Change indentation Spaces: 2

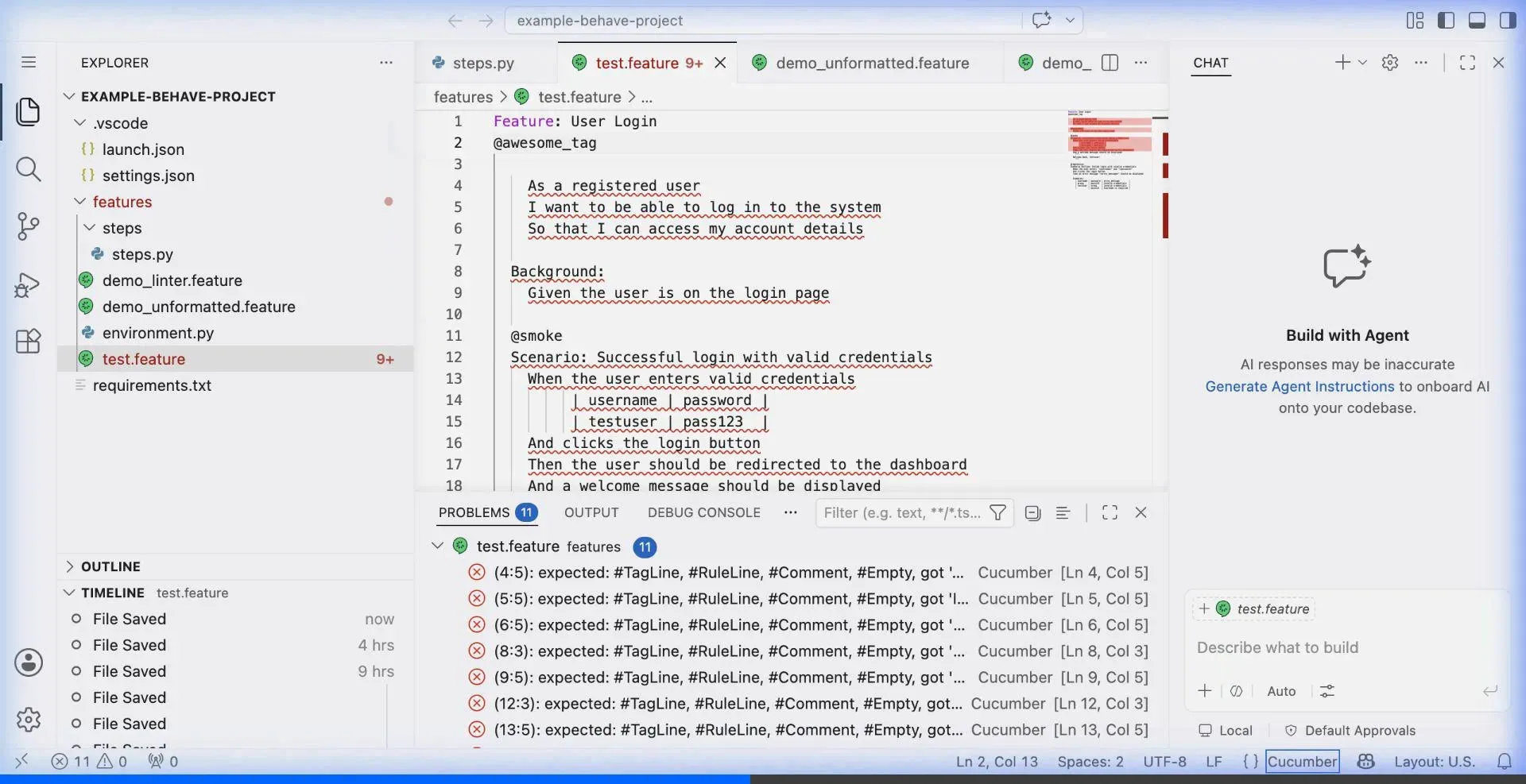pyautogui.click(x=1090, y=762)
